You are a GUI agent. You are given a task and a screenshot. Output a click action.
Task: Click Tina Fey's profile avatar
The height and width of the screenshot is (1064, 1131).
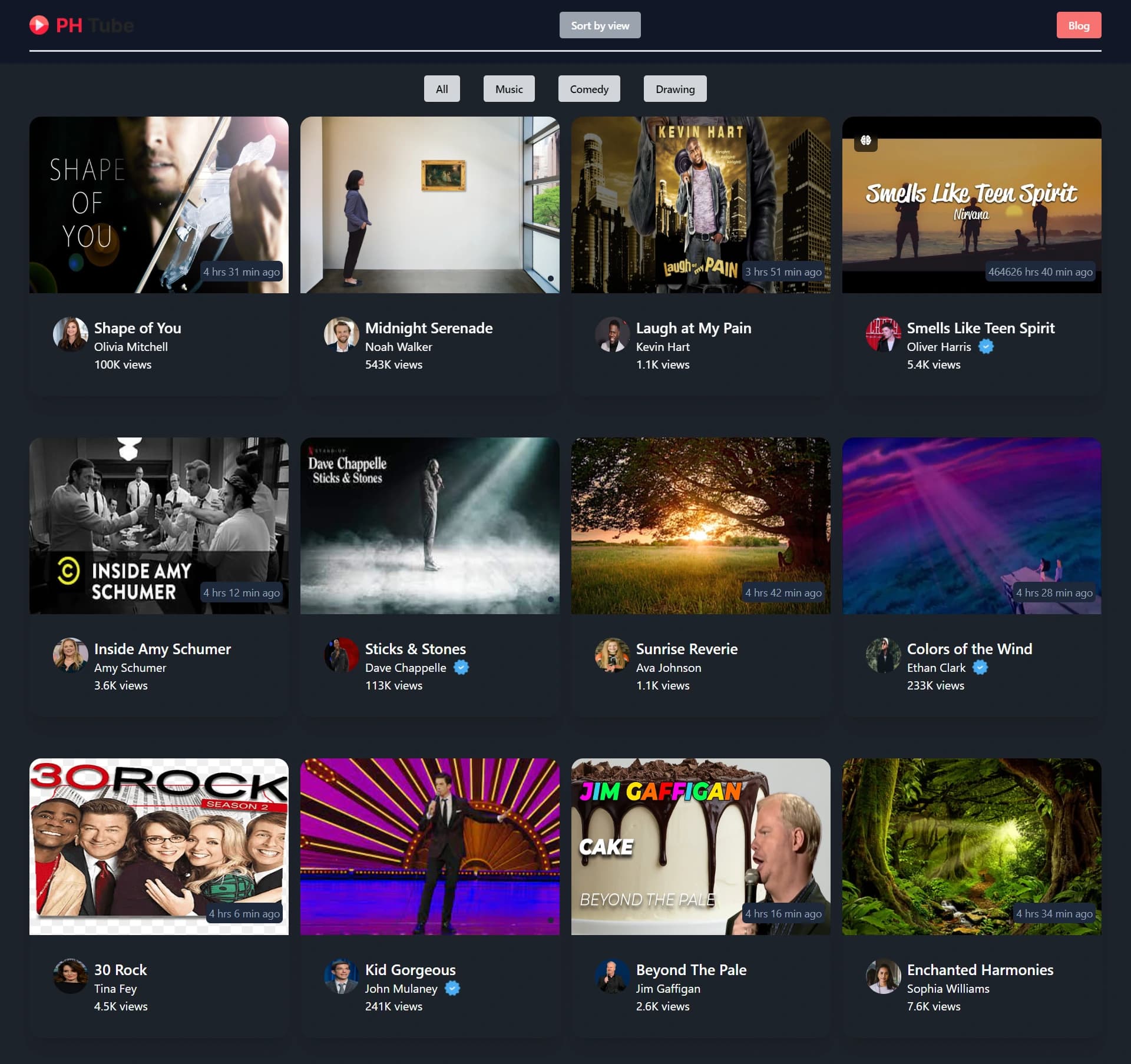click(71, 976)
